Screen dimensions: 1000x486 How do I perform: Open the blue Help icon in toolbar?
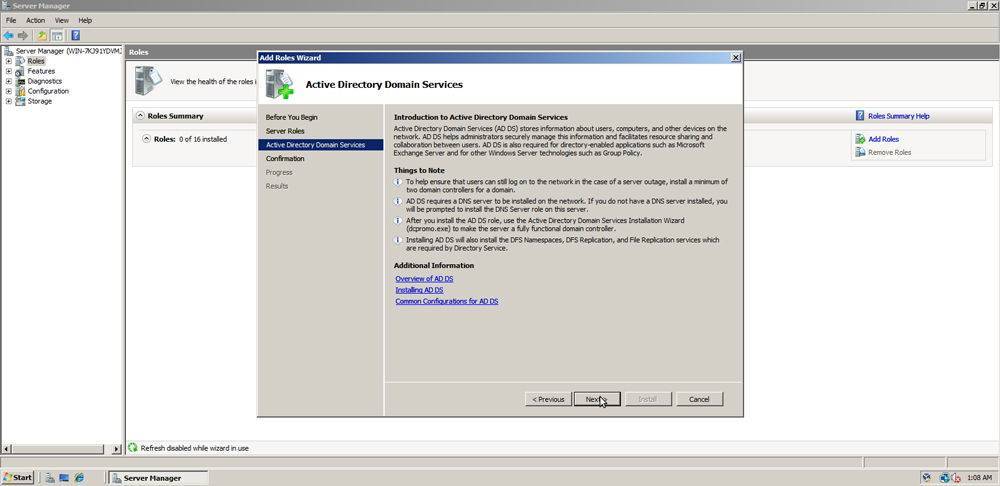click(x=75, y=36)
